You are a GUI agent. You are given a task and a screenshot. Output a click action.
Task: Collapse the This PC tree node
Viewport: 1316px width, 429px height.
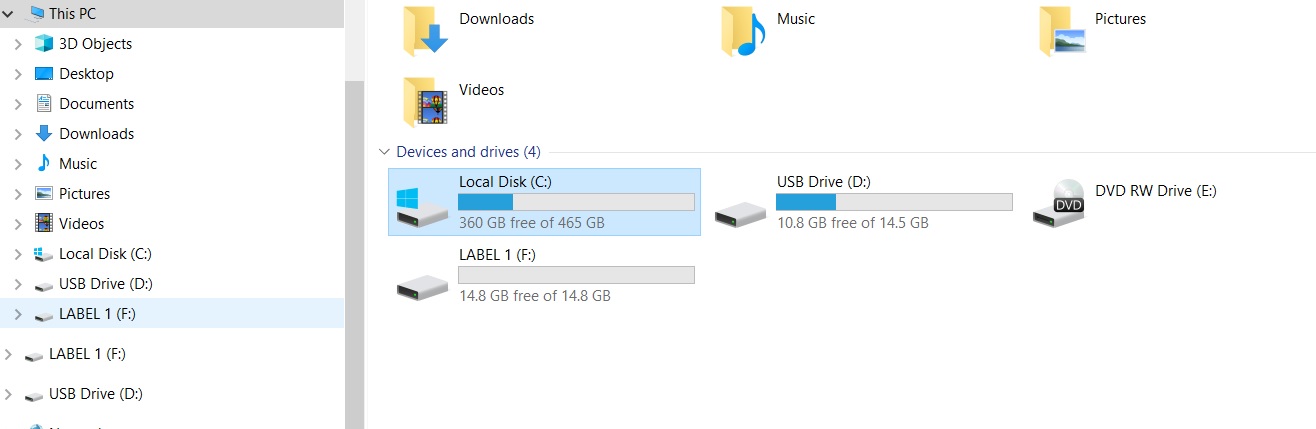9,14
